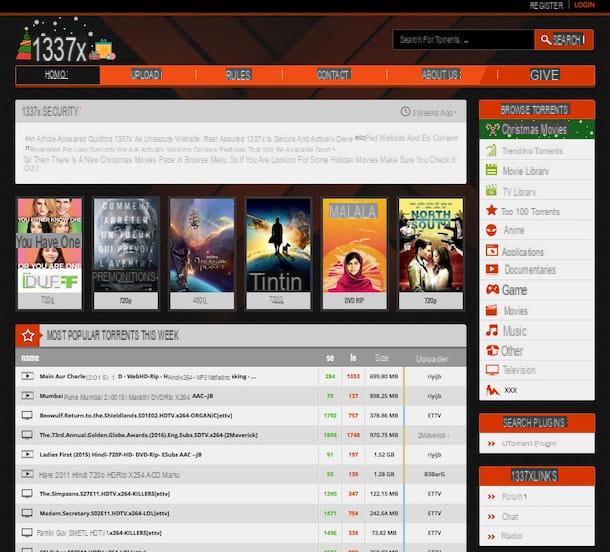
Task: Click the Christmas Movies reindeer icon
Action: (x=492, y=129)
